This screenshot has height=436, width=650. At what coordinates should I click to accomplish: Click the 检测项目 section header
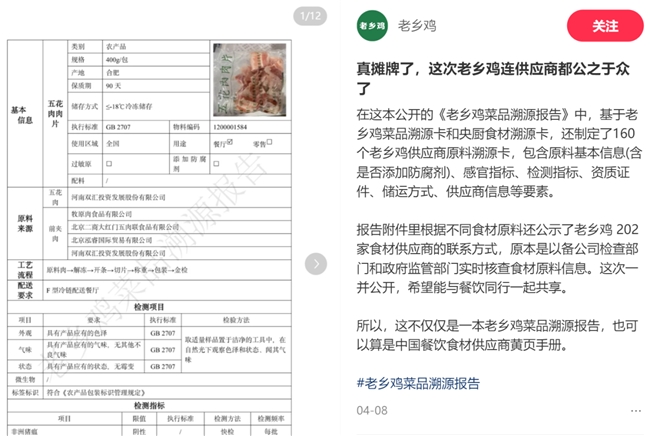[x=149, y=307]
